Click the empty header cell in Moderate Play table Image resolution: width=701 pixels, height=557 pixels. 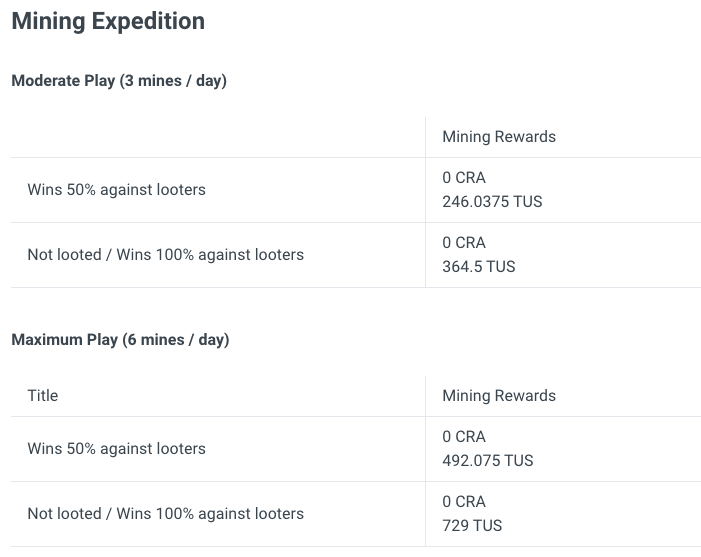click(218, 137)
